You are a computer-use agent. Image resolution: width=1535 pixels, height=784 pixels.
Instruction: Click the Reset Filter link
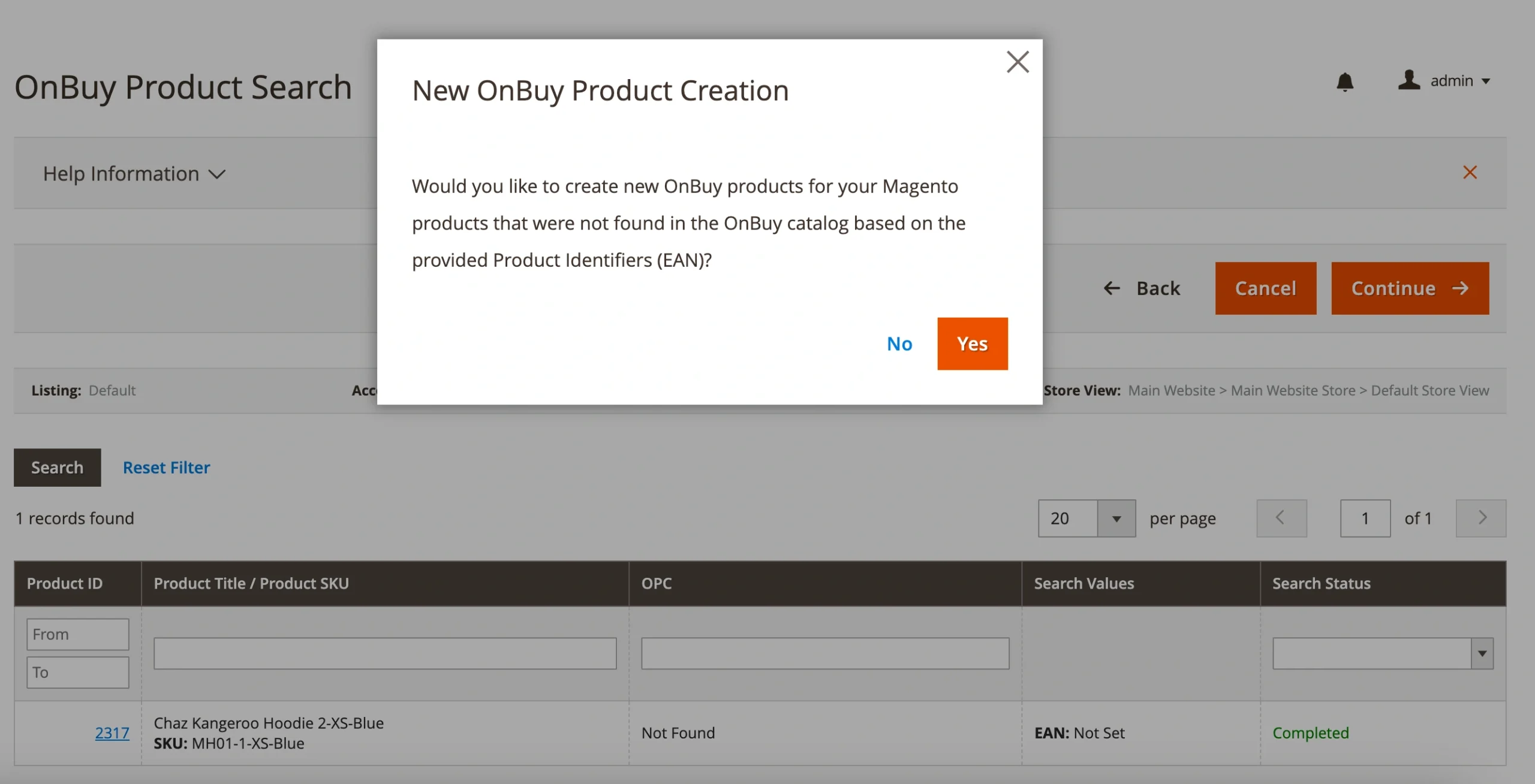(166, 468)
